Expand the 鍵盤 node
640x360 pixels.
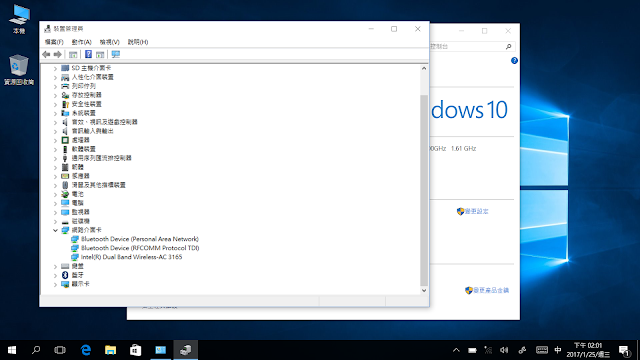coord(55,267)
